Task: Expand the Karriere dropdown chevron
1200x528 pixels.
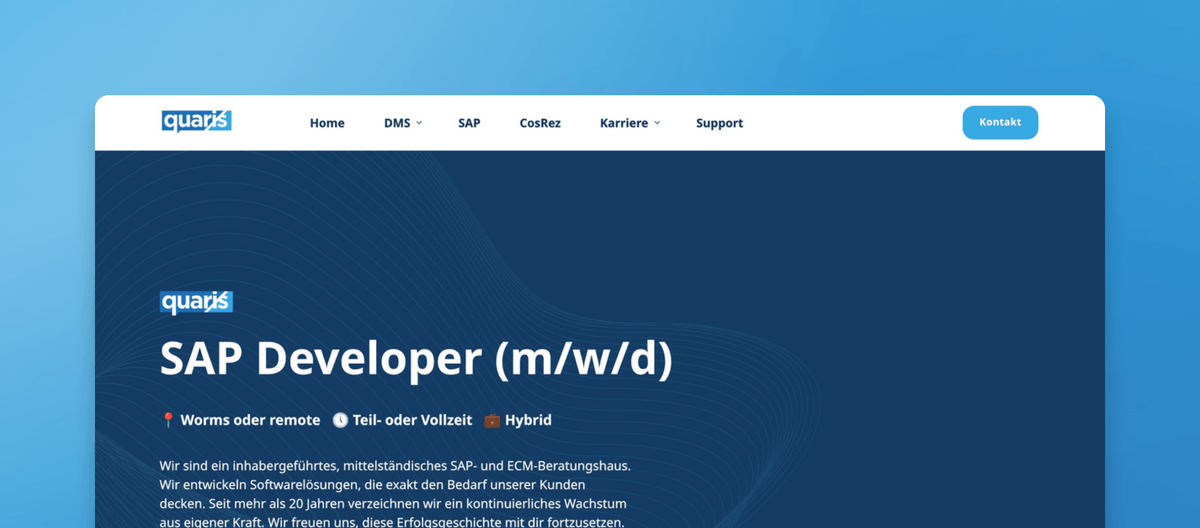Action: (657, 123)
